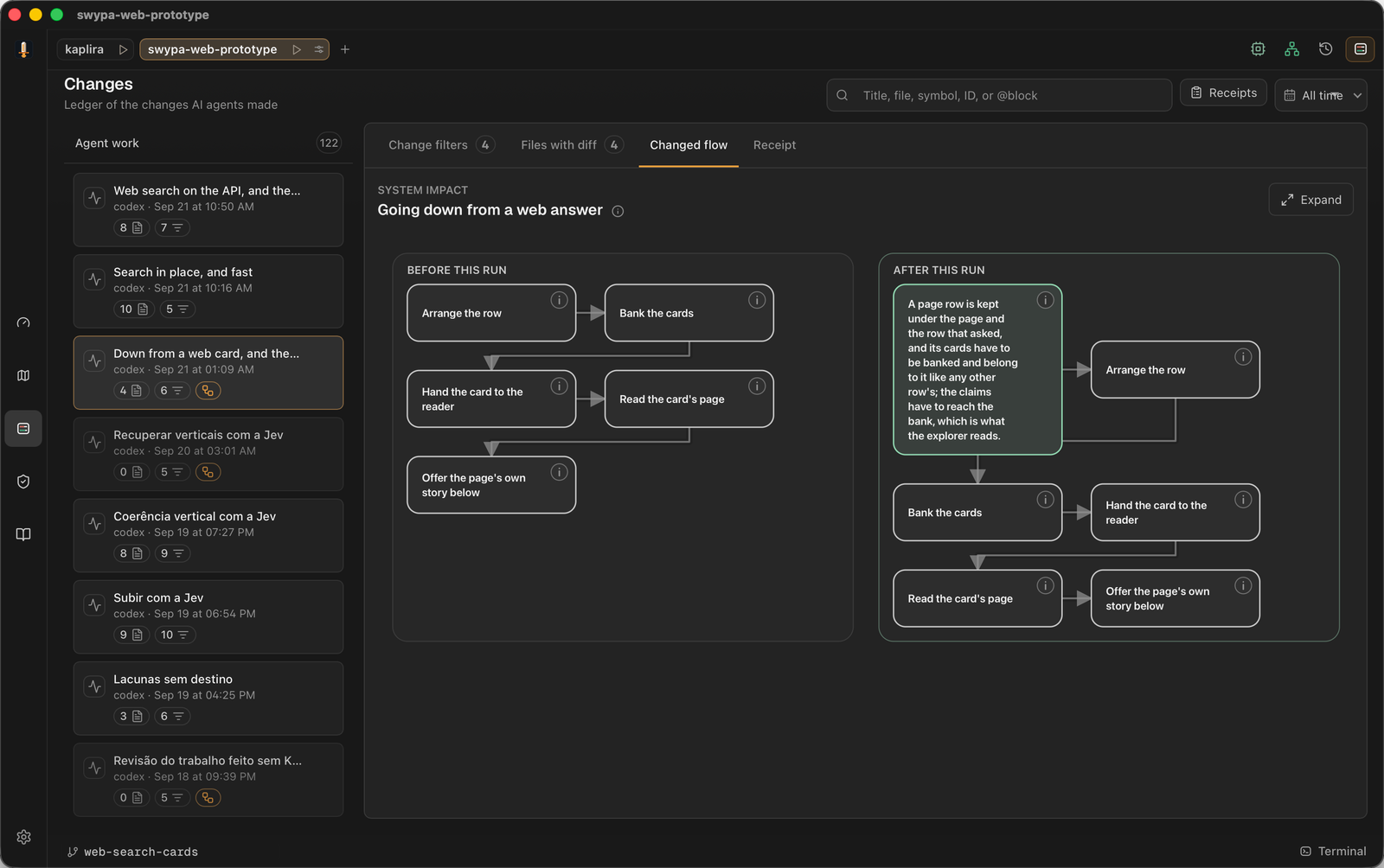
Task: Open settings gear in left sidebar
Action: click(x=23, y=837)
